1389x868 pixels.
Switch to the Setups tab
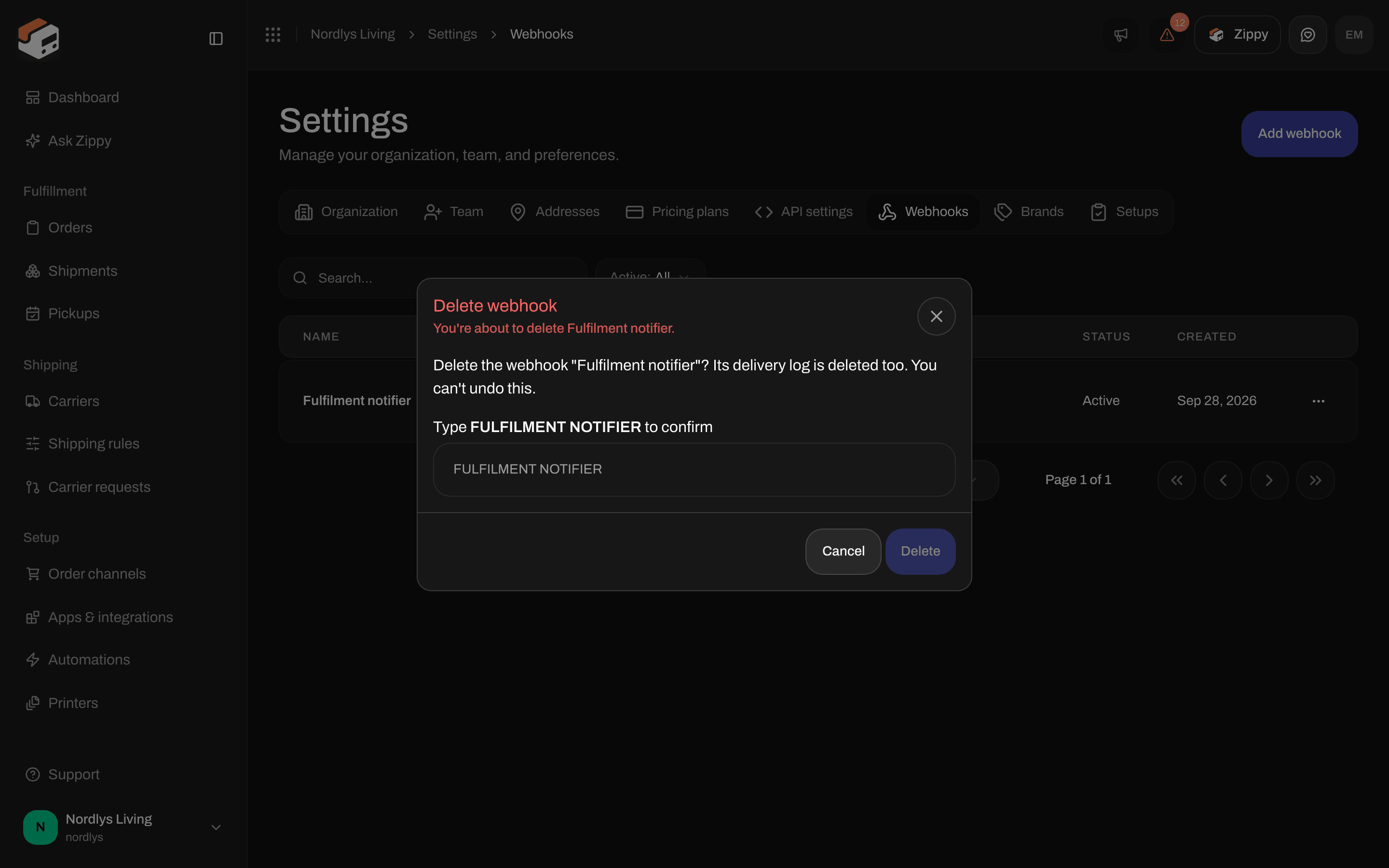coord(1124,212)
